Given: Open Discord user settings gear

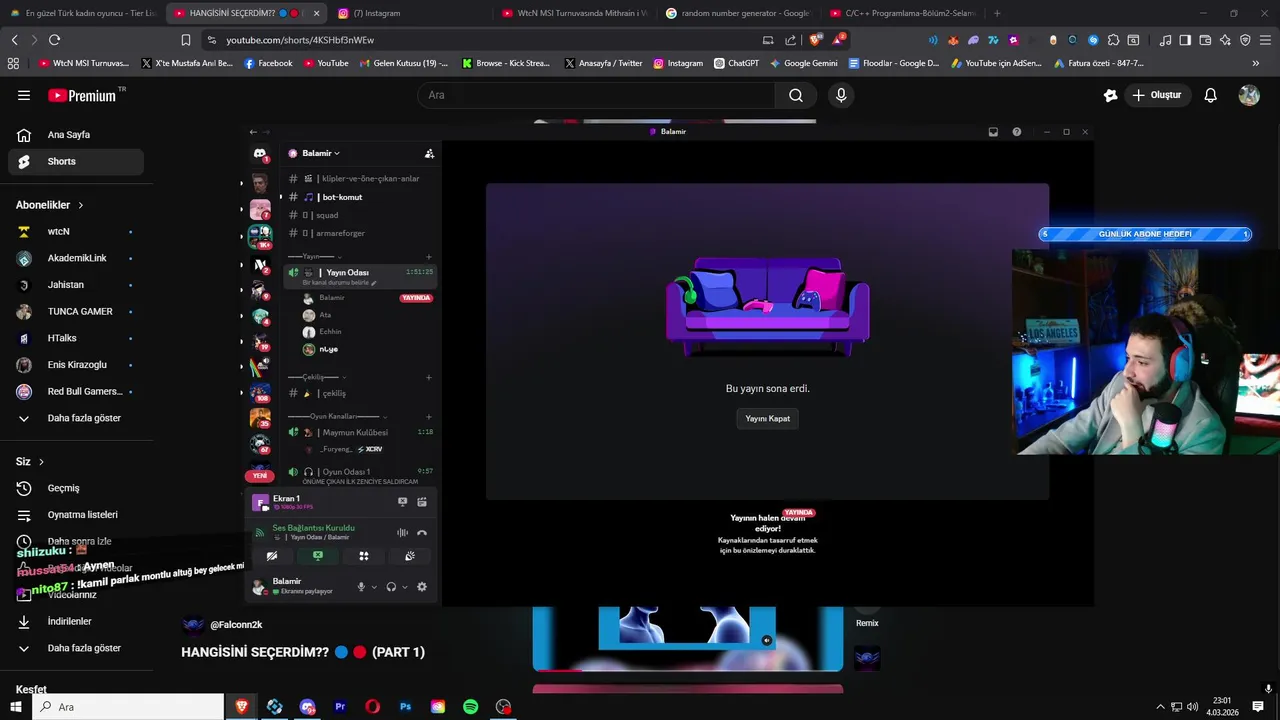Looking at the screenshot, I should (421, 587).
